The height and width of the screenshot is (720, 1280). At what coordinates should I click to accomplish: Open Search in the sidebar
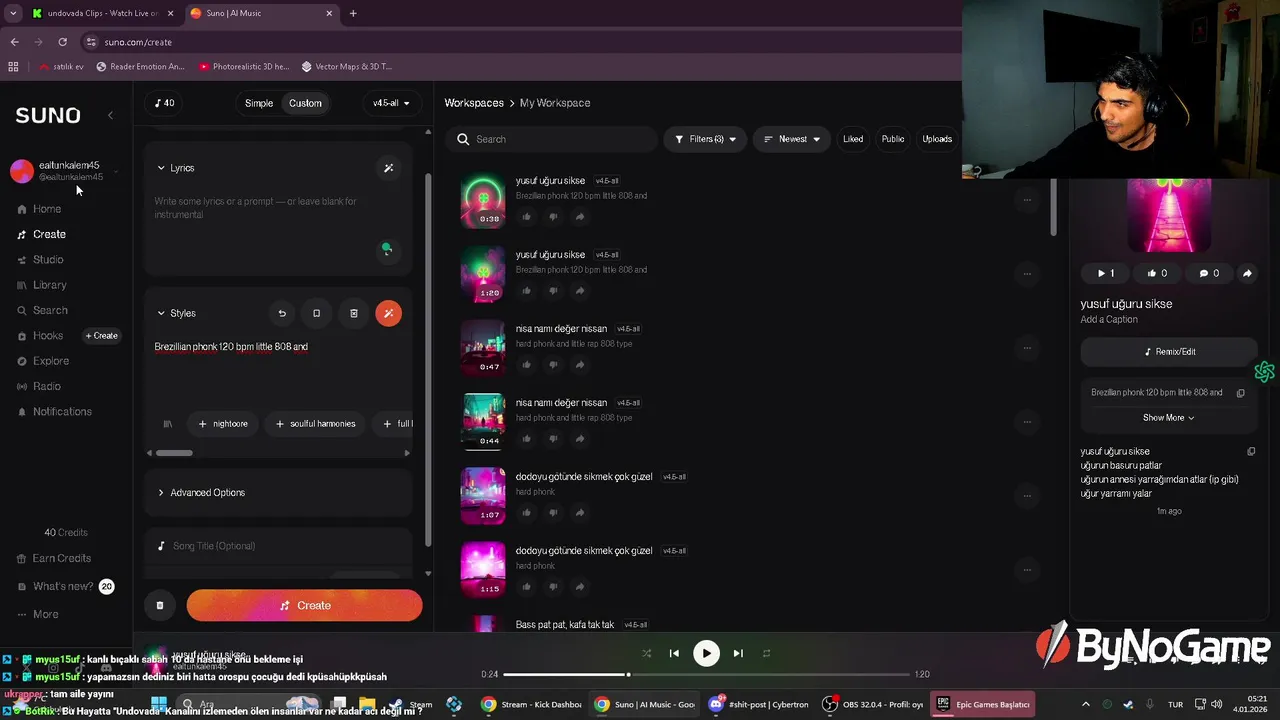(42, 310)
